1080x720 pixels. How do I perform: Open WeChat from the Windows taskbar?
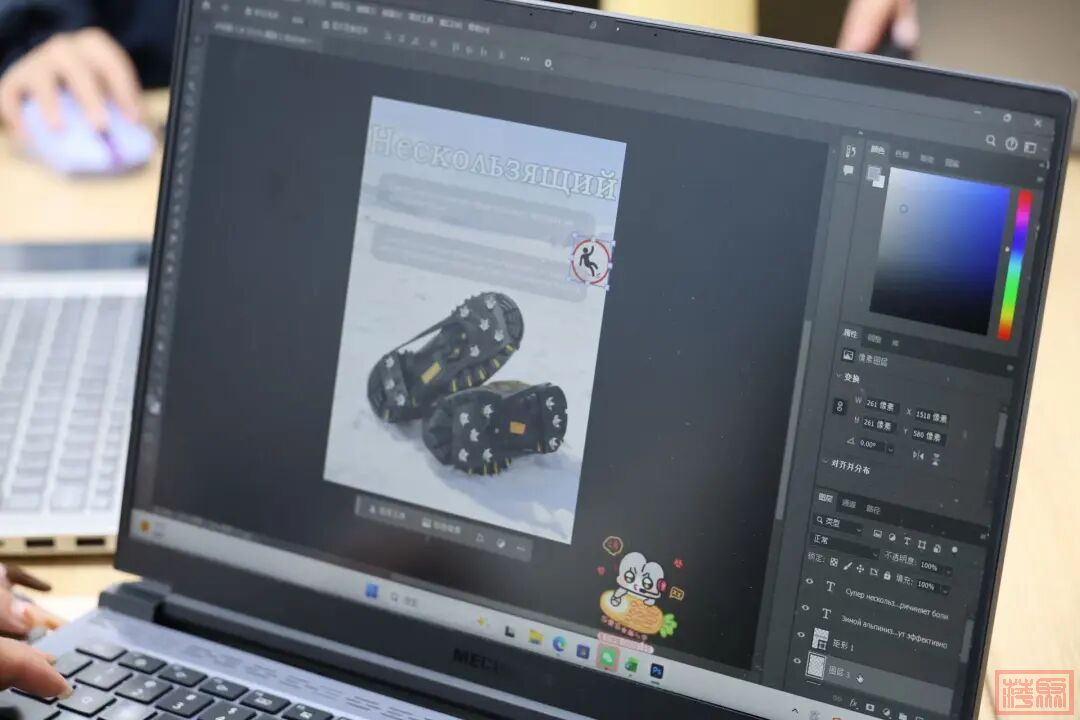[x=607, y=659]
